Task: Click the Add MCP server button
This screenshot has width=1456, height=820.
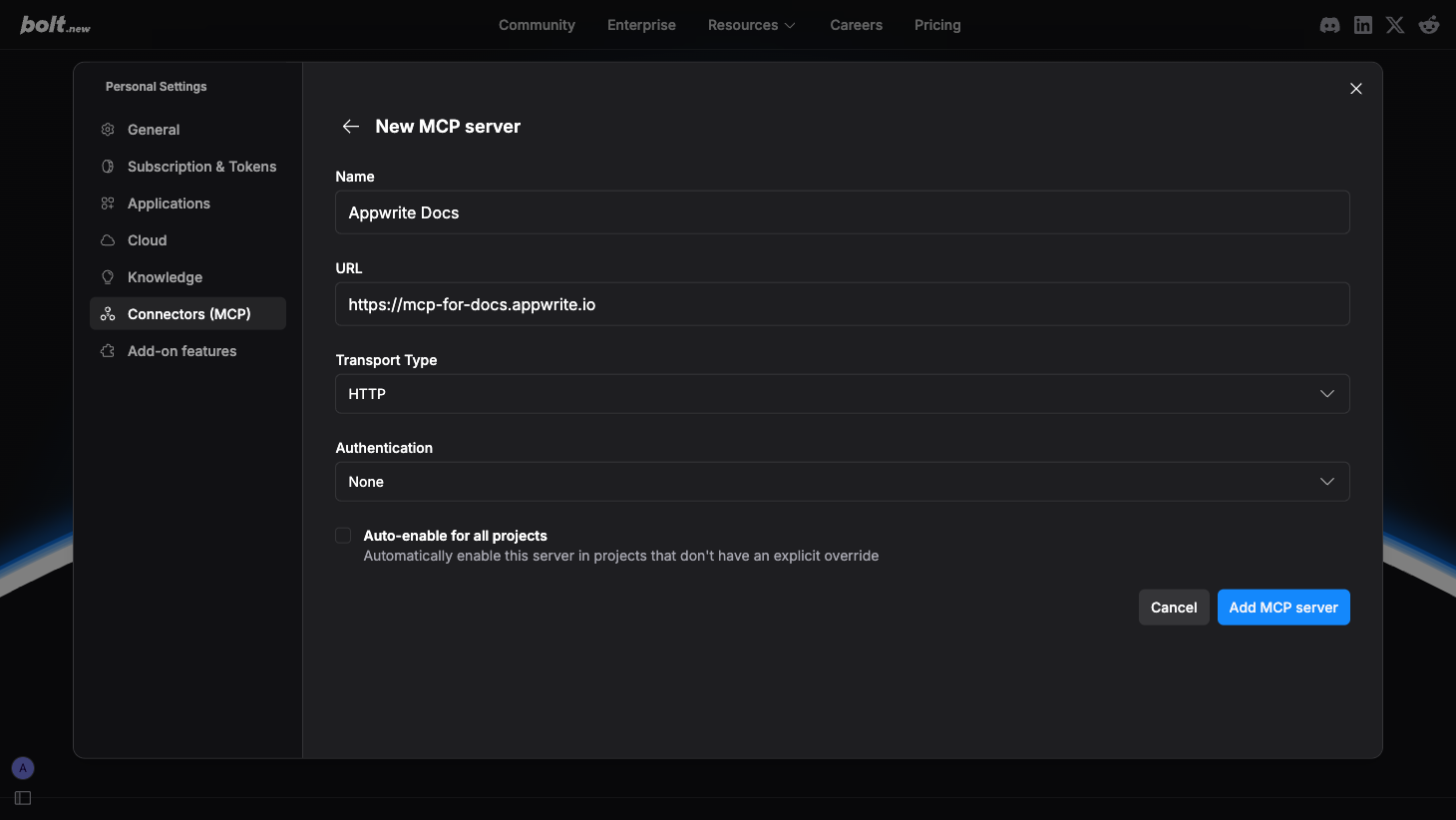Action: coord(1283,607)
